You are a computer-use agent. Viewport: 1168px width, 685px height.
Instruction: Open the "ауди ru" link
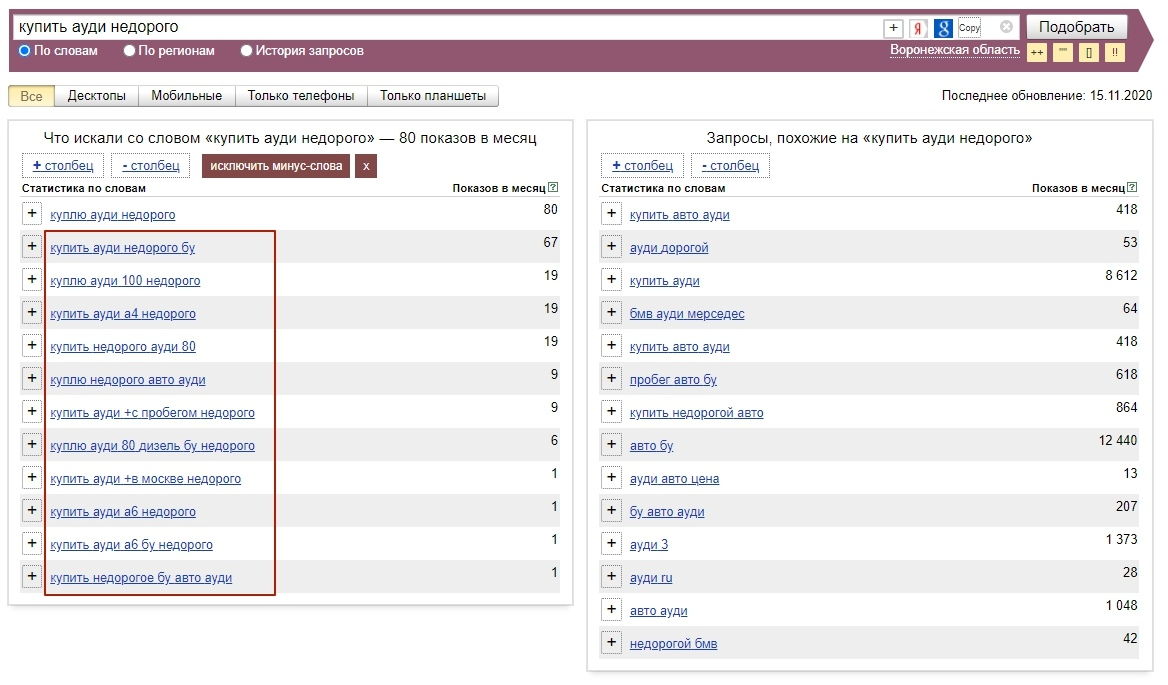coord(651,578)
